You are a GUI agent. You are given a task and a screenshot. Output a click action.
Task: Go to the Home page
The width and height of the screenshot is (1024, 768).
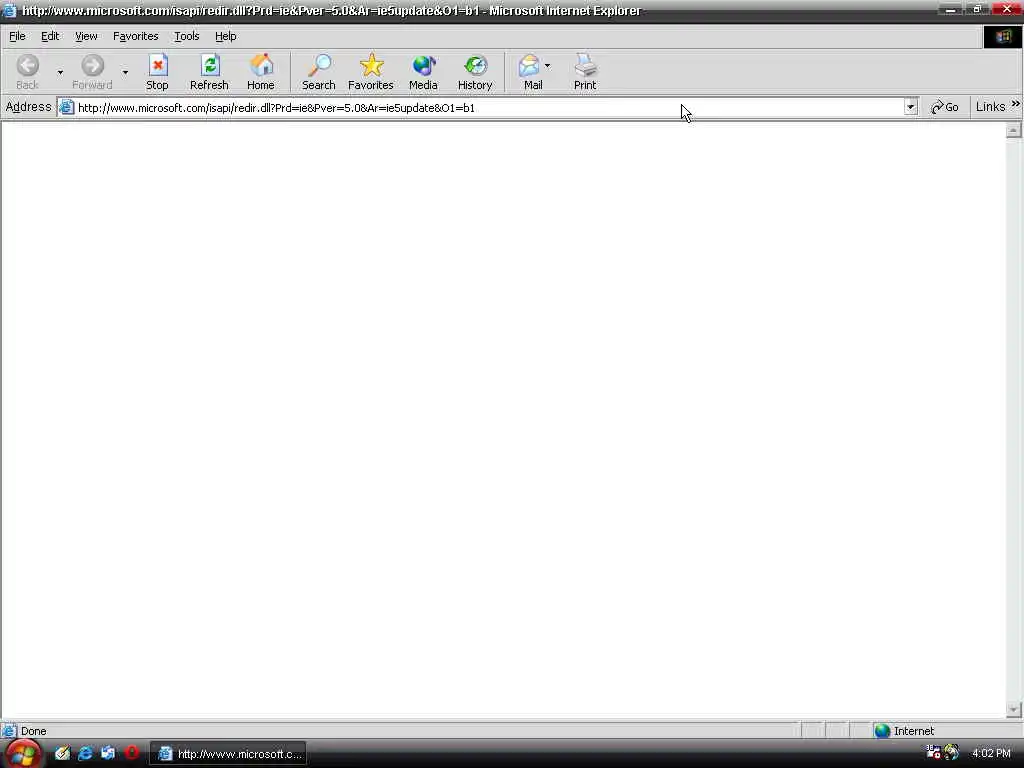click(x=261, y=72)
